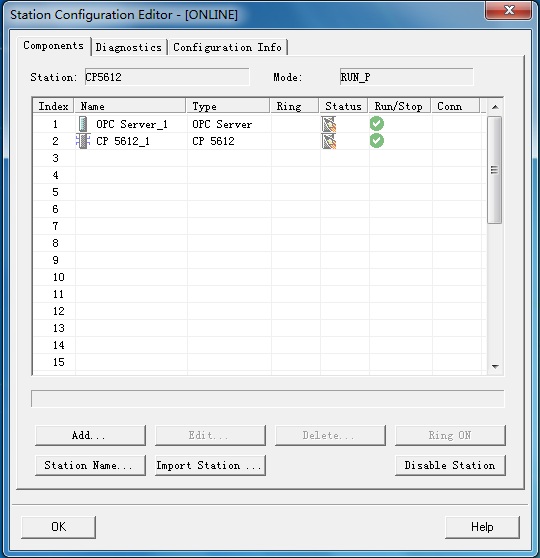Click the CP 5612 green run checkmark

pyautogui.click(x=377, y=141)
